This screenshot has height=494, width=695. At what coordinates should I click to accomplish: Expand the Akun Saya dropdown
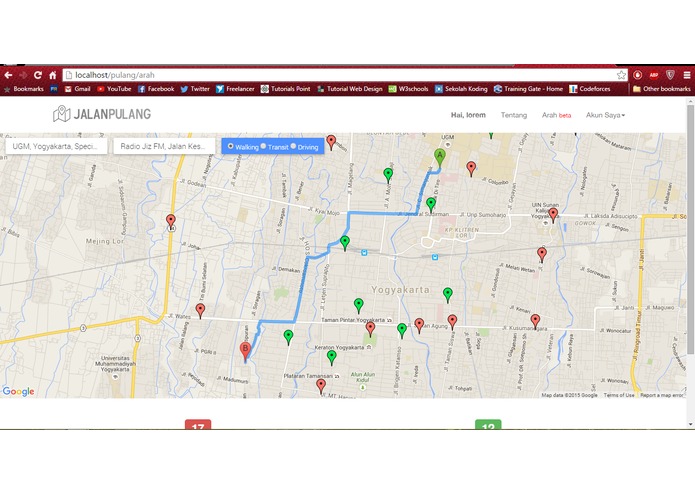pyautogui.click(x=605, y=115)
